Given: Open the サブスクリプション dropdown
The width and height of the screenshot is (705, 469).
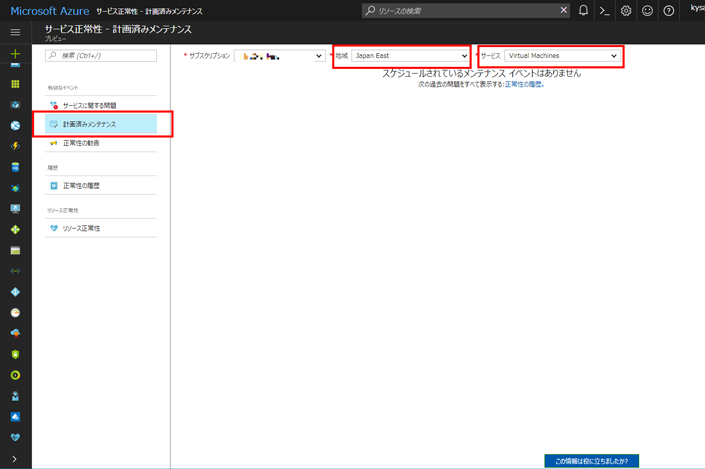Looking at the screenshot, I should click(x=280, y=56).
